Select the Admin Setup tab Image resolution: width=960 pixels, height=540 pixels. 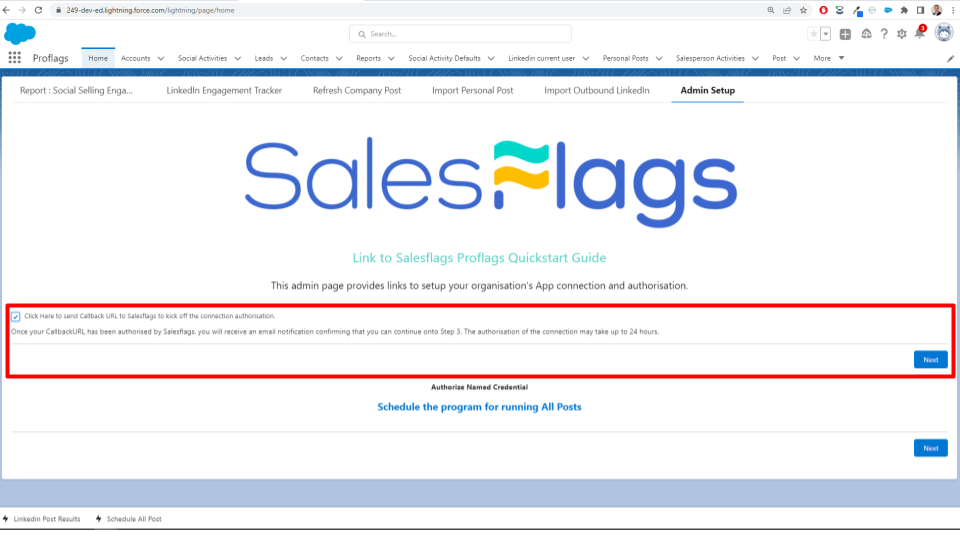[x=708, y=90]
